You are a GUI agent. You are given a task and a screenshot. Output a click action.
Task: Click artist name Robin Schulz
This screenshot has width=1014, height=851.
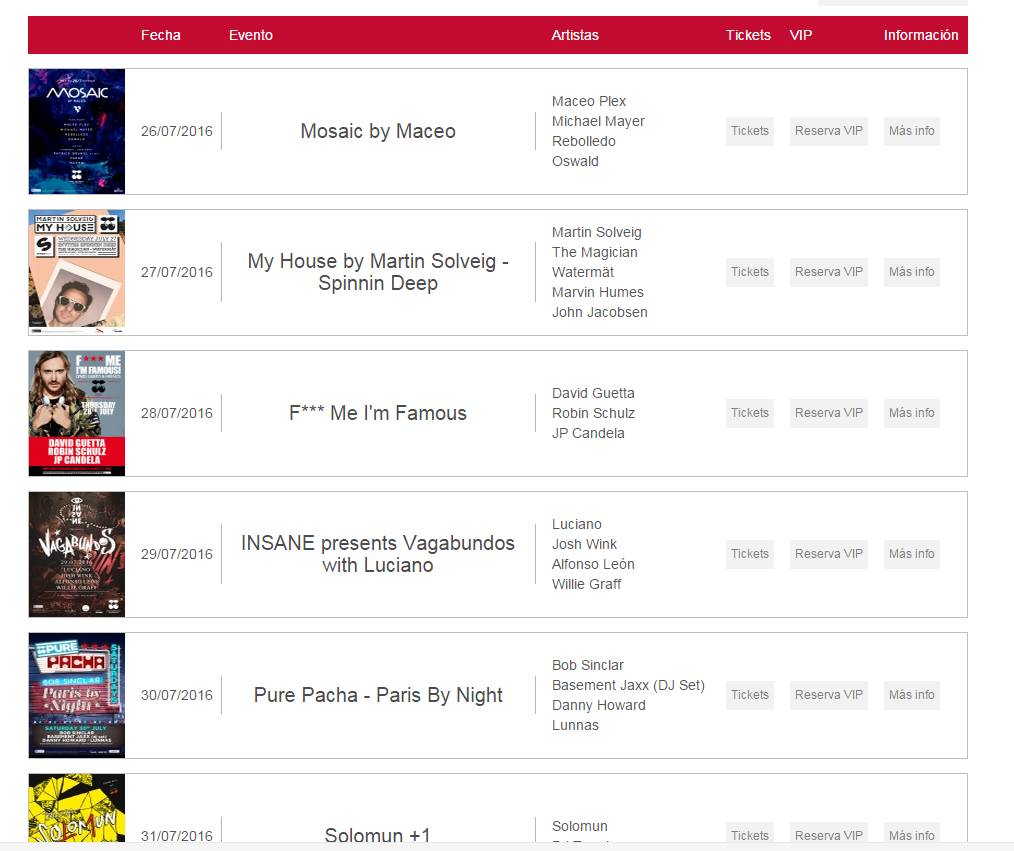click(x=593, y=413)
